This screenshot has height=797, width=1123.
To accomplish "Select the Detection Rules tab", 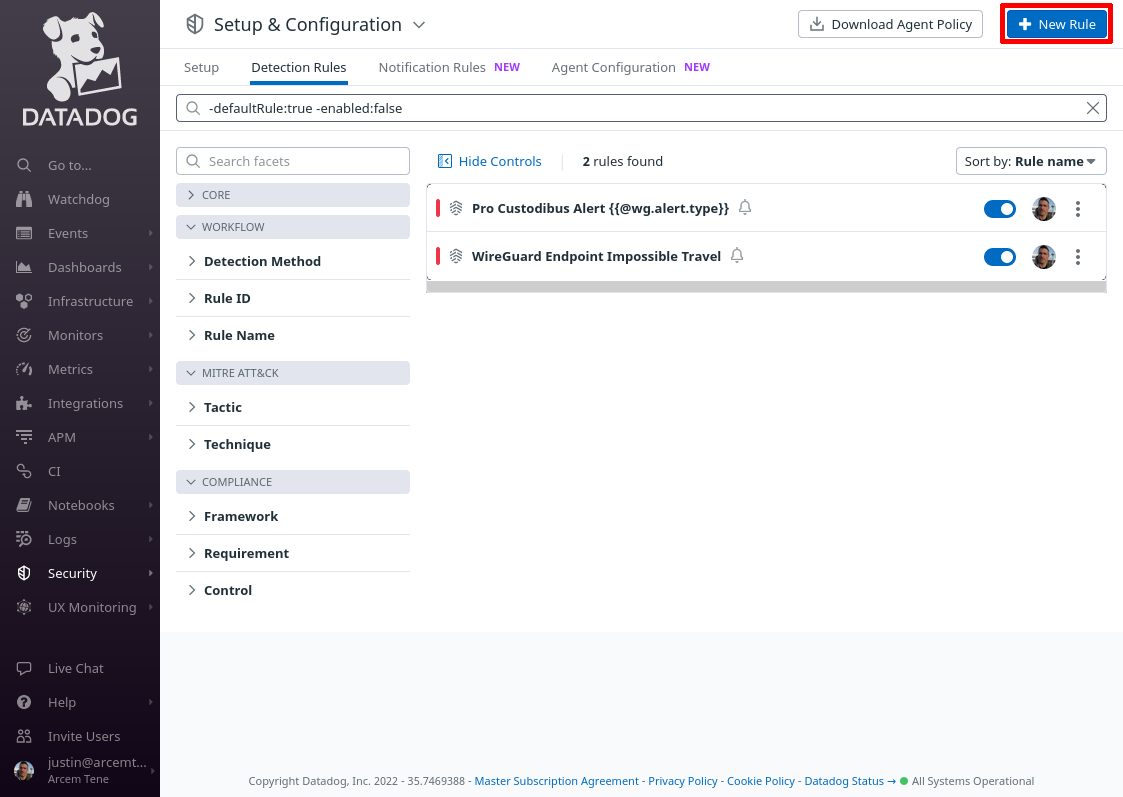I will tap(299, 67).
